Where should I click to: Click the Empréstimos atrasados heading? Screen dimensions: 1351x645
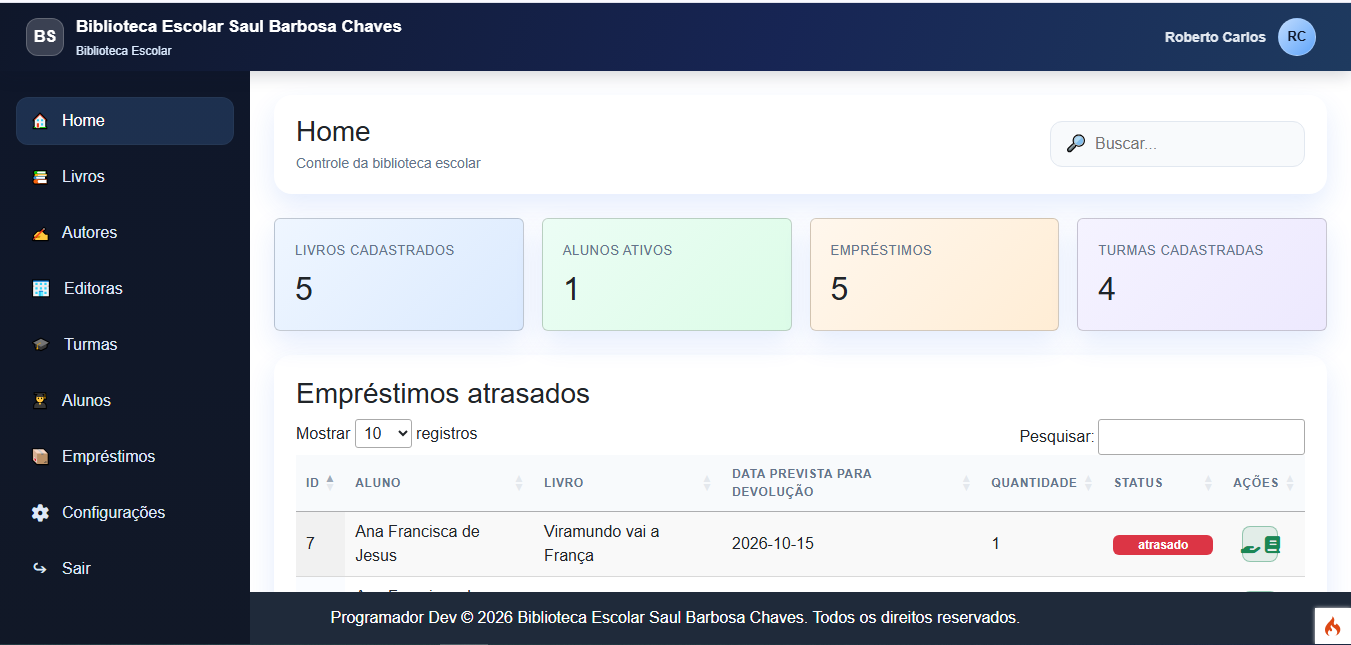[443, 393]
